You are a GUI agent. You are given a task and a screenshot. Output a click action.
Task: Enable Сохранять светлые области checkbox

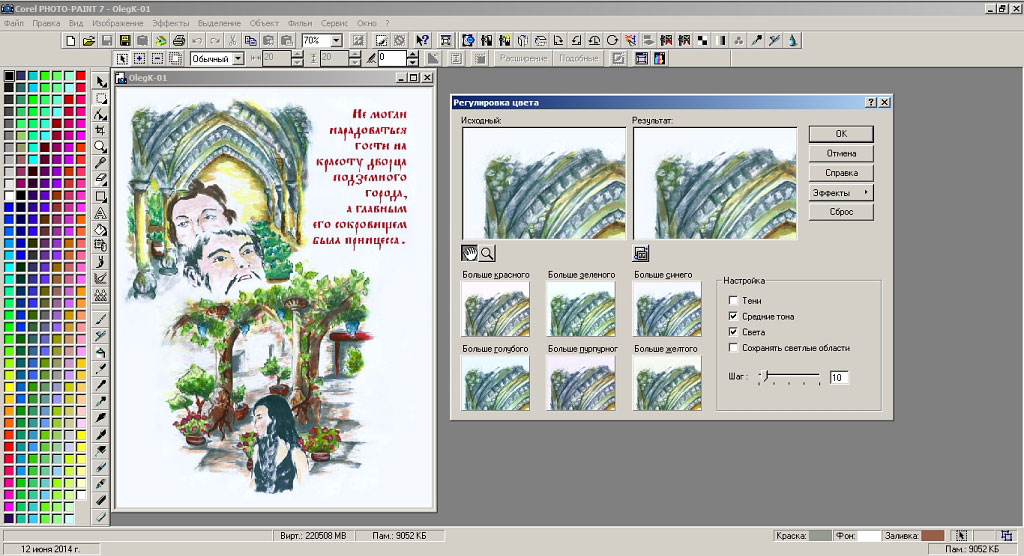(x=733, y=348)
